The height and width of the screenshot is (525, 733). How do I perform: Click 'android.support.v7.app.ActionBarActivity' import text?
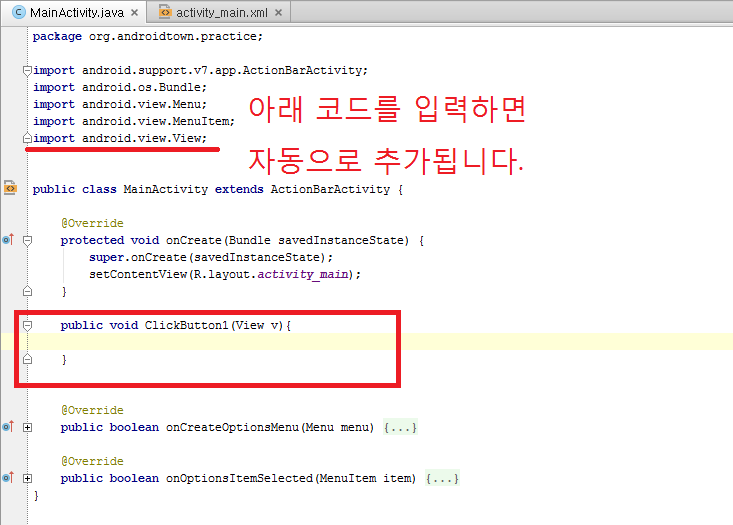[225, 71]
